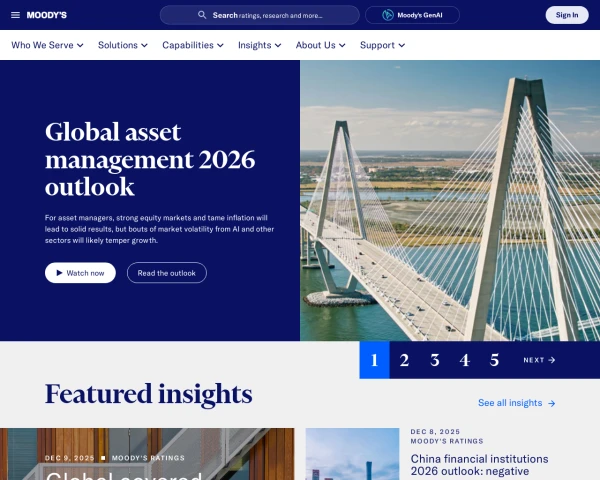The image size is (600, 480).
Task: Click the play icon in Watch now
Action: (x=59, y=273)
